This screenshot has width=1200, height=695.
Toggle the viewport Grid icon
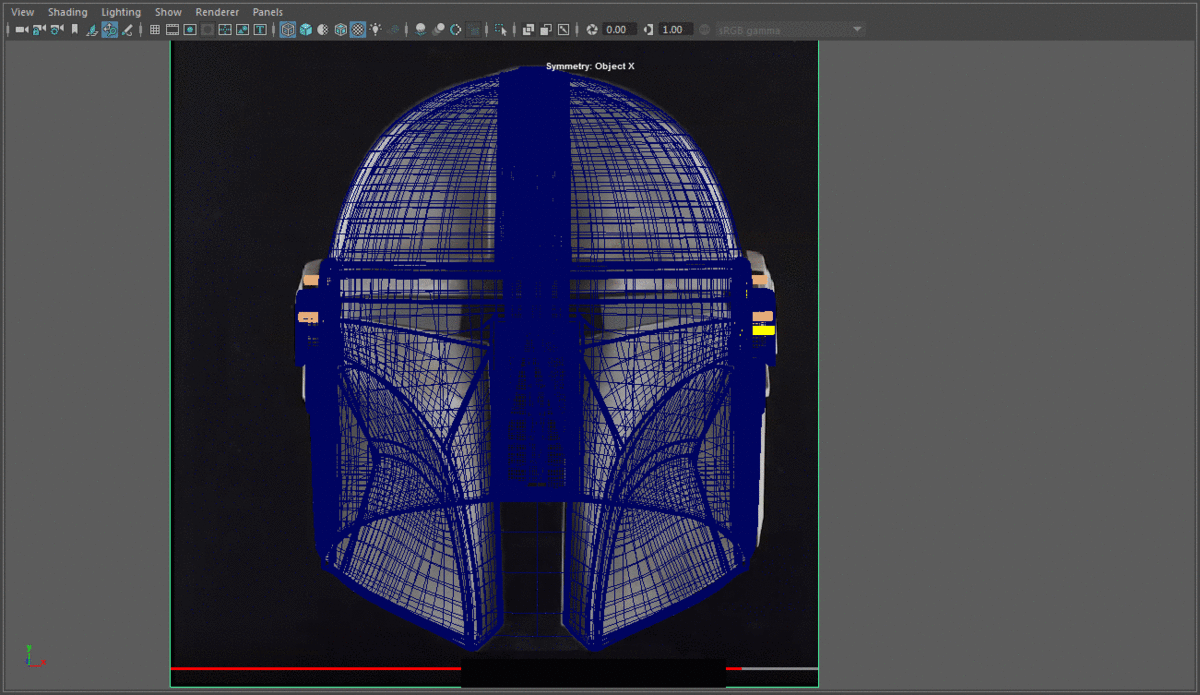pos(155,30)
